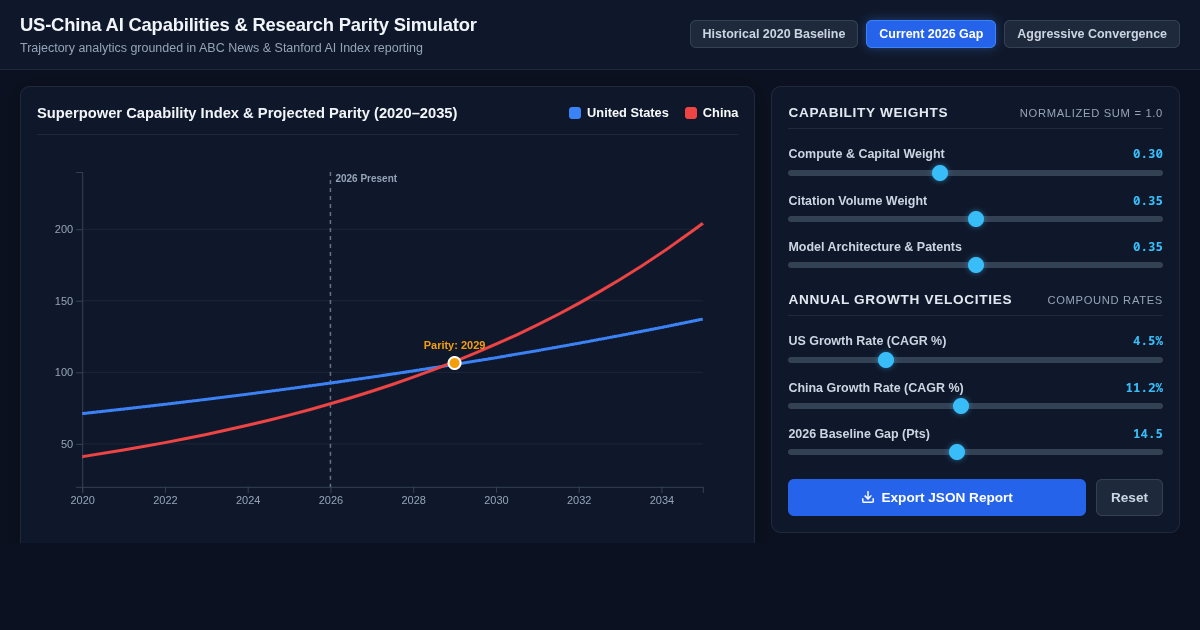The width and height of the screenshot is (1200, 630).
Task: Click the US Growth Rate slider handle
Action: (886, 360)
